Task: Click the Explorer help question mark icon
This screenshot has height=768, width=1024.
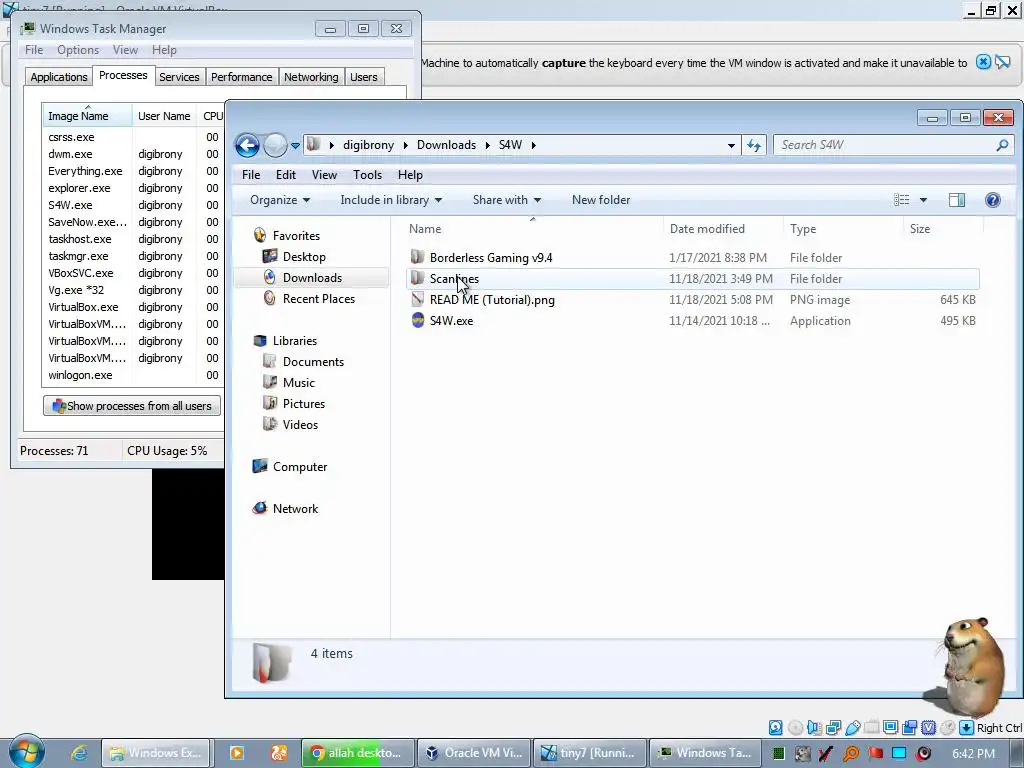Action: click(x=993, y=200)
